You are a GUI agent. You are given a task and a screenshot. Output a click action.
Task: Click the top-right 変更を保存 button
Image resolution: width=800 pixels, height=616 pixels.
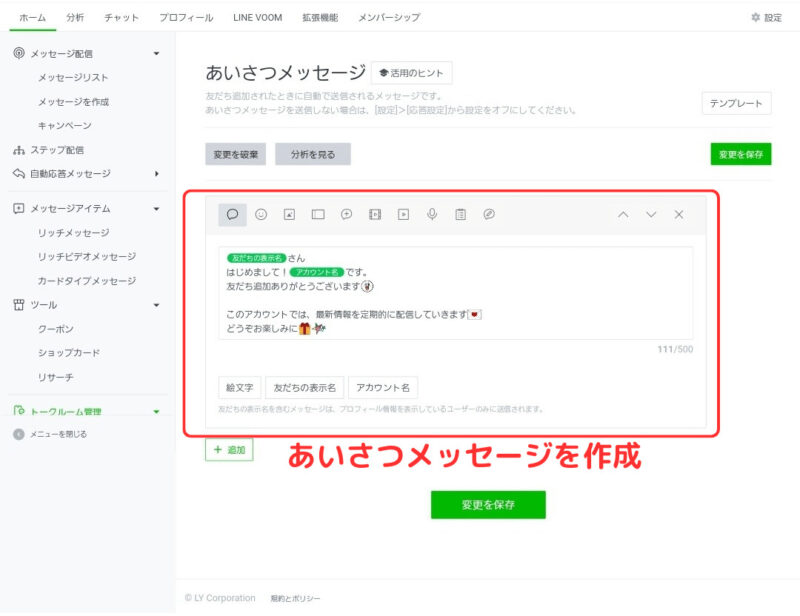(x=741, y=154)
